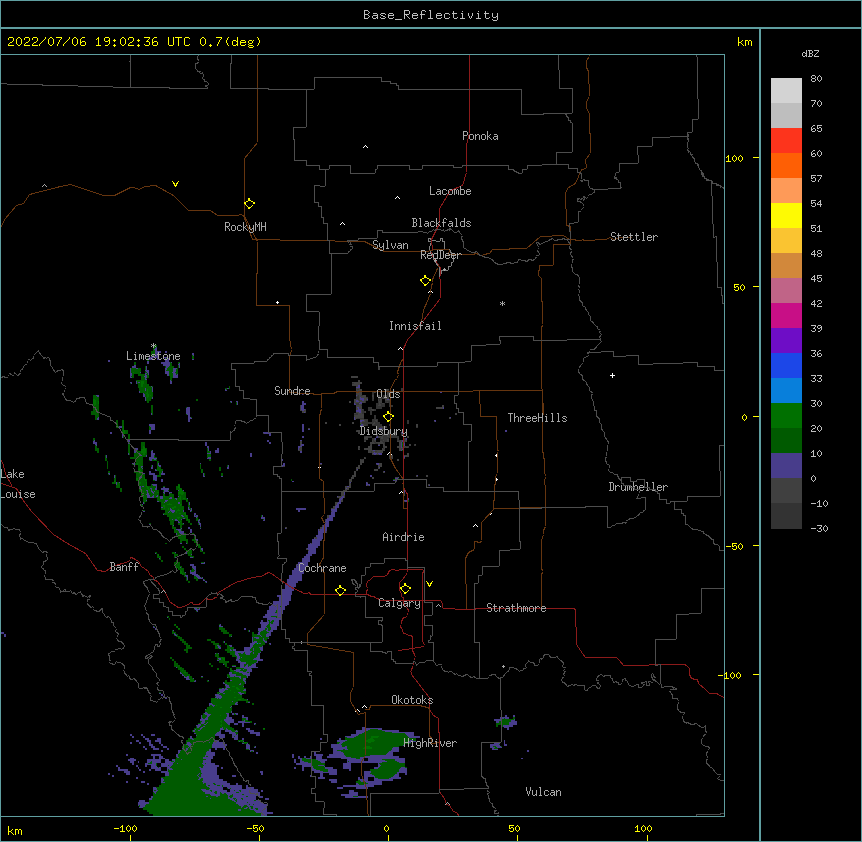Click the magenta 42 dBZ legend swatch
The image size is (862, 842).
(x=786, y=315)
